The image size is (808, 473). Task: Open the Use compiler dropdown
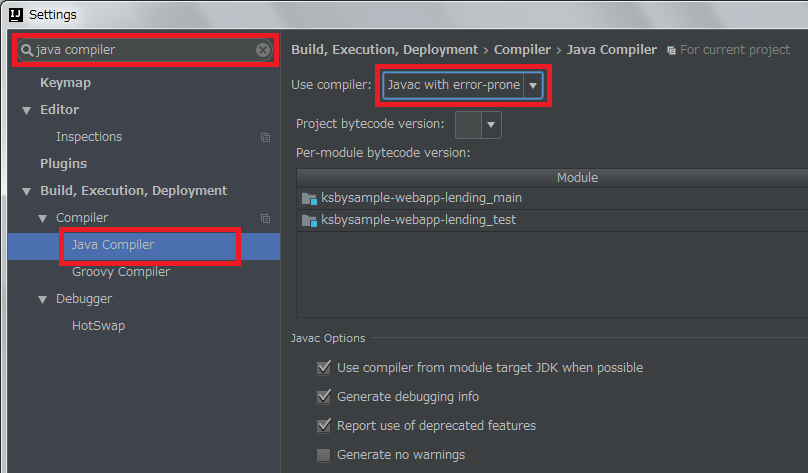click(533, 85)
